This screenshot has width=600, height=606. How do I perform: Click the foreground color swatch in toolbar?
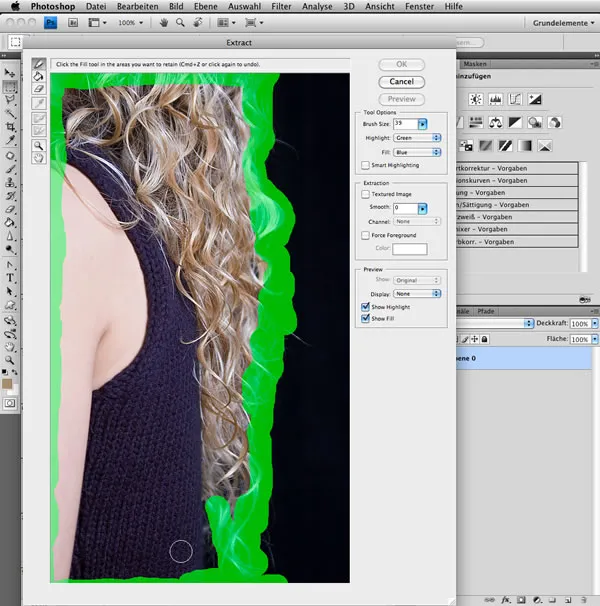coord(8,383)
